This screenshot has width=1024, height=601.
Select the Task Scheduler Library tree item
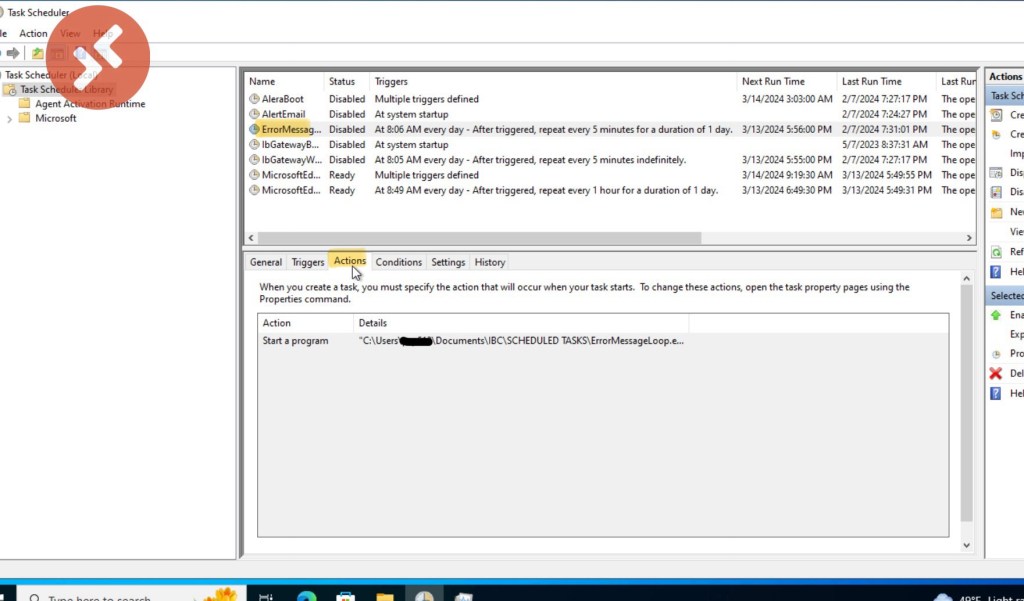pos(66,90)
